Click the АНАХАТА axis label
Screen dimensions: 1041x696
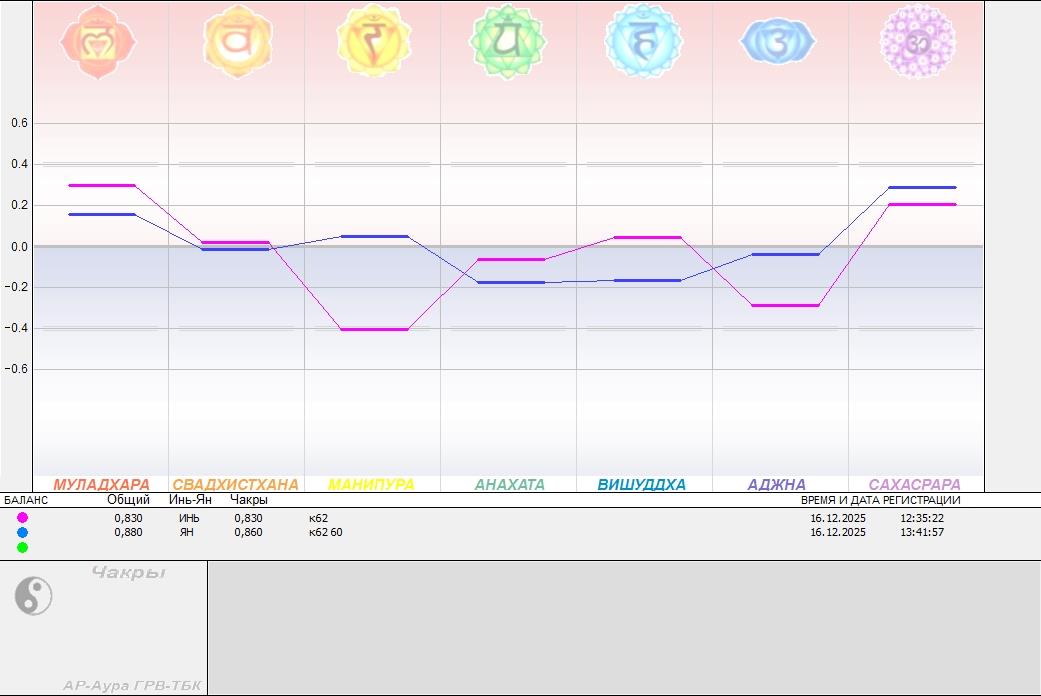[509, 485]
